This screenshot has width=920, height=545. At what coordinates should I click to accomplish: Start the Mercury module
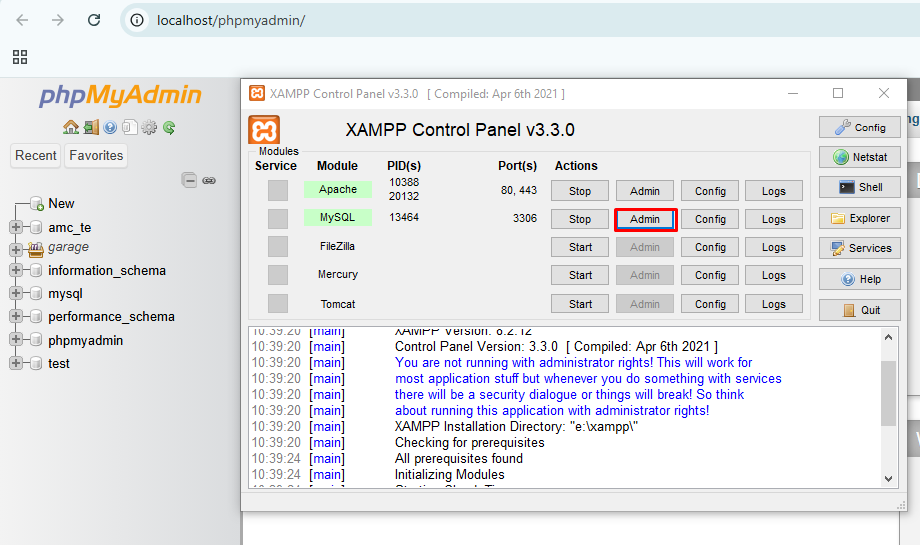tap(580, 275)
